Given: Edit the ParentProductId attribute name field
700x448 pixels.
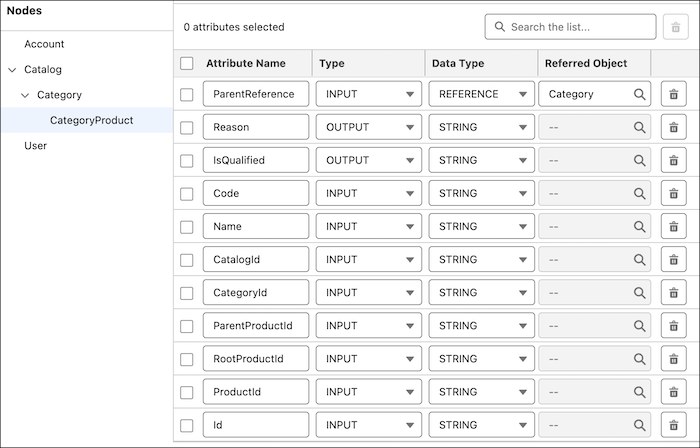Looking at the screenshot, I should click(x=256, y=325).
